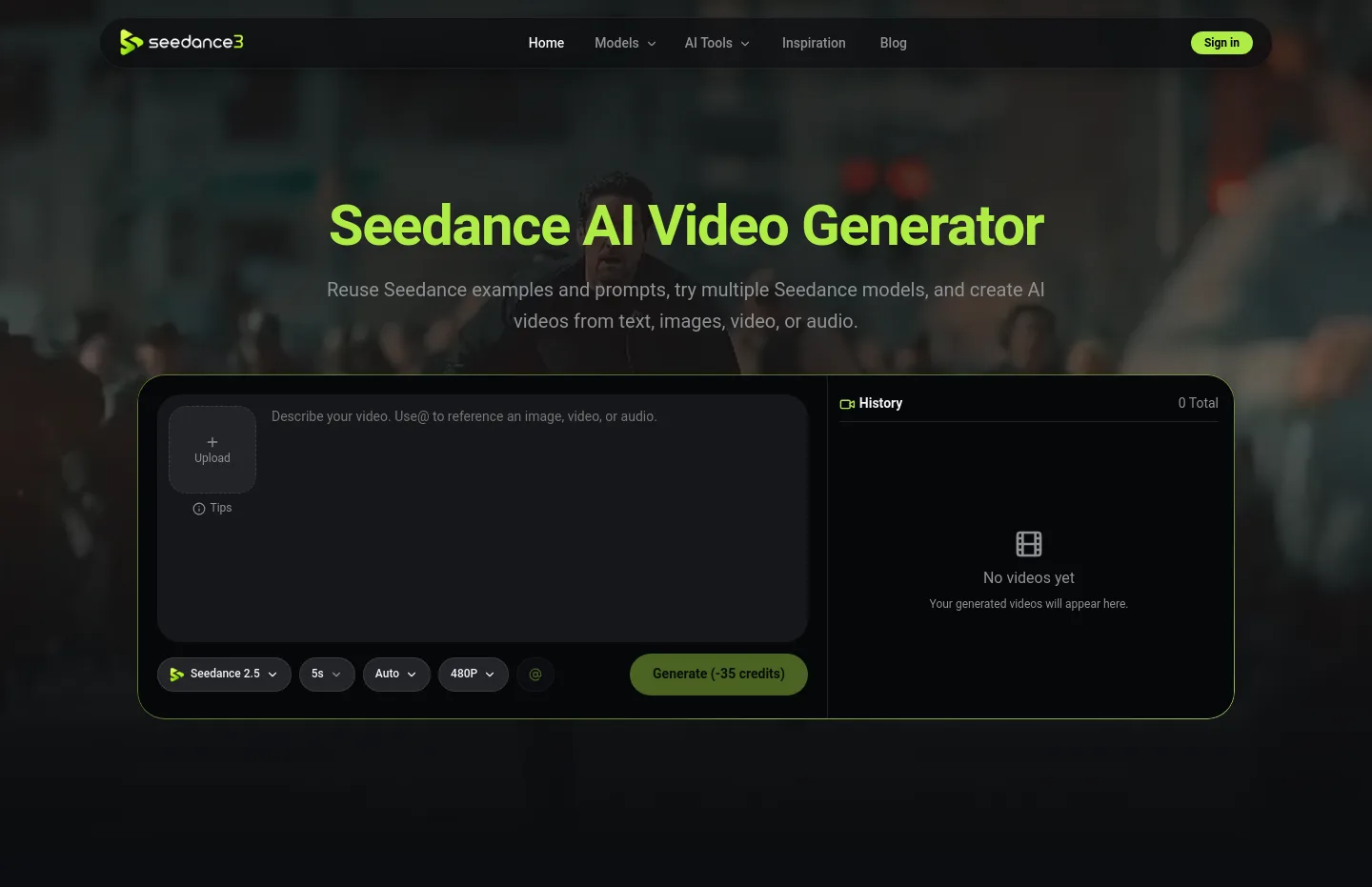Image resolution: width=1372 pixels, height=887 pixels.
Task: Open the 480P resolution dropdown
Action: pos(474,675)
